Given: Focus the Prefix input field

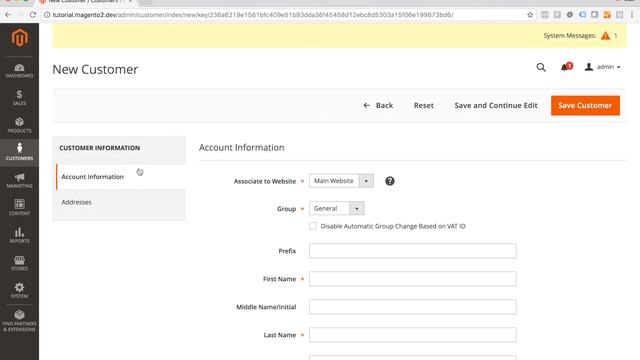Looking at the screenshot, I should pos(413,251).
